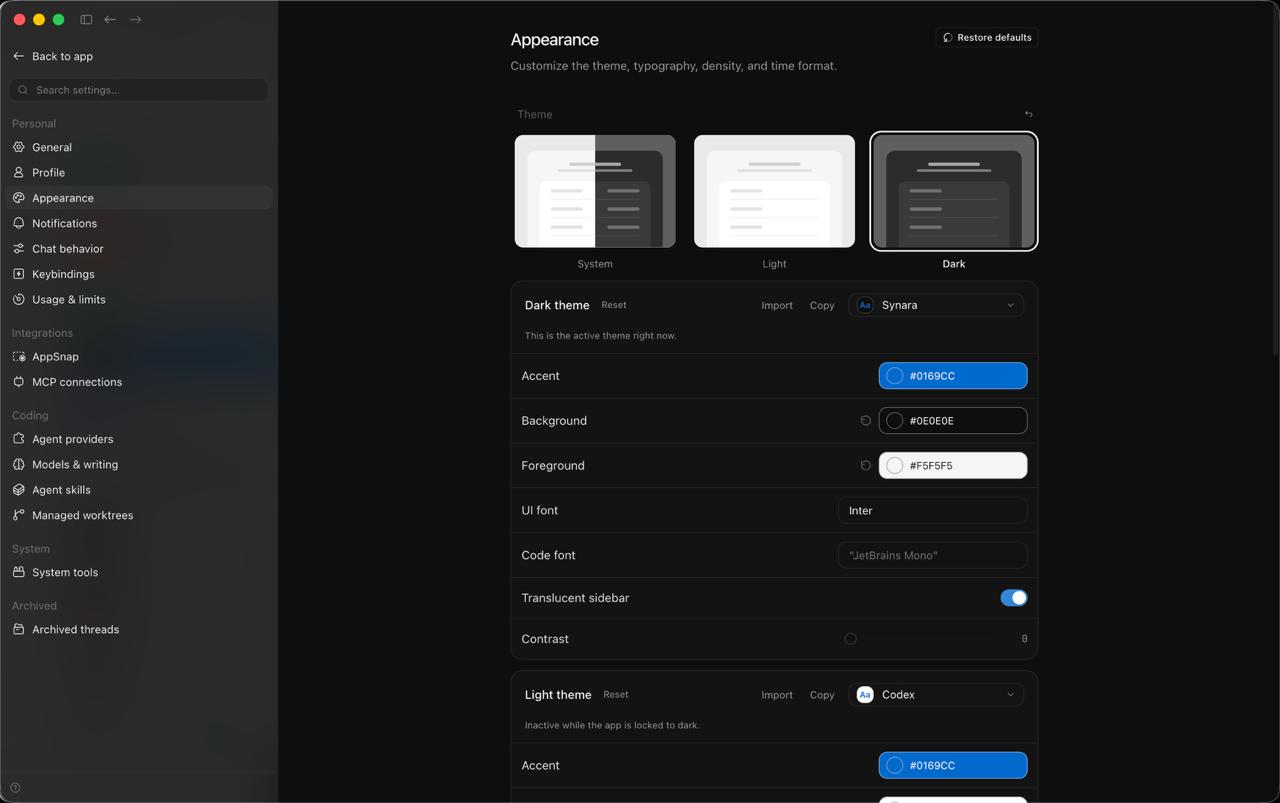Click the palette icon beside Appearance

pos(19,198)
